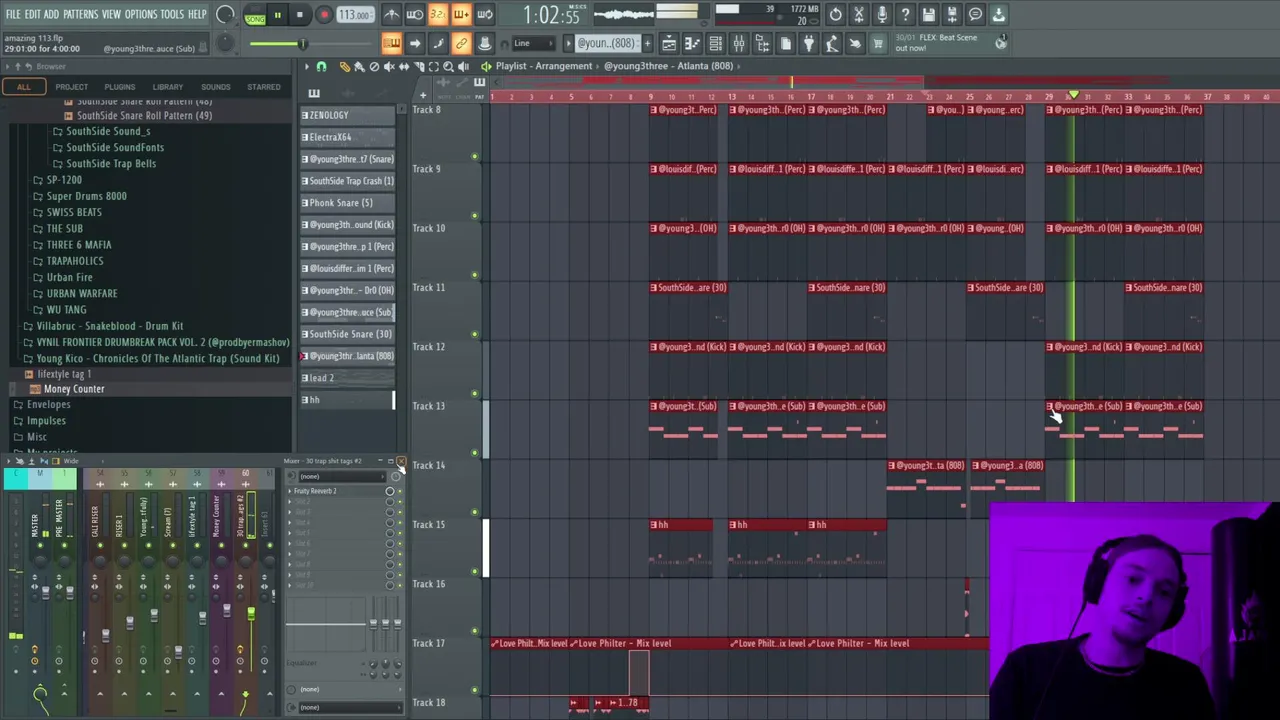Expand the SP-1200 folder
The height and width of the screenshot is (720, 1280).
pyautogui.click(x=64, y=180)
